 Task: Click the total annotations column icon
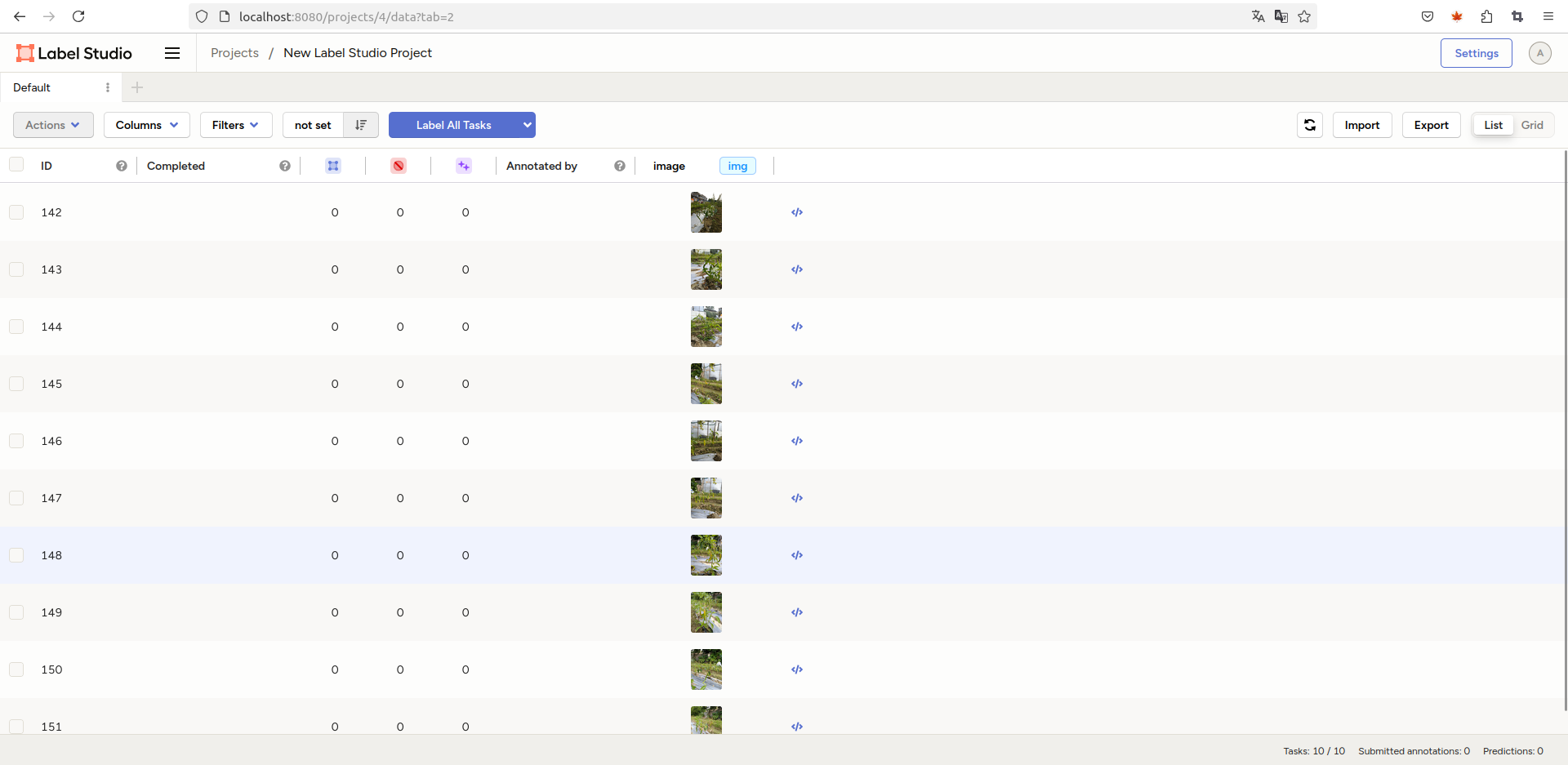(333, 166)
